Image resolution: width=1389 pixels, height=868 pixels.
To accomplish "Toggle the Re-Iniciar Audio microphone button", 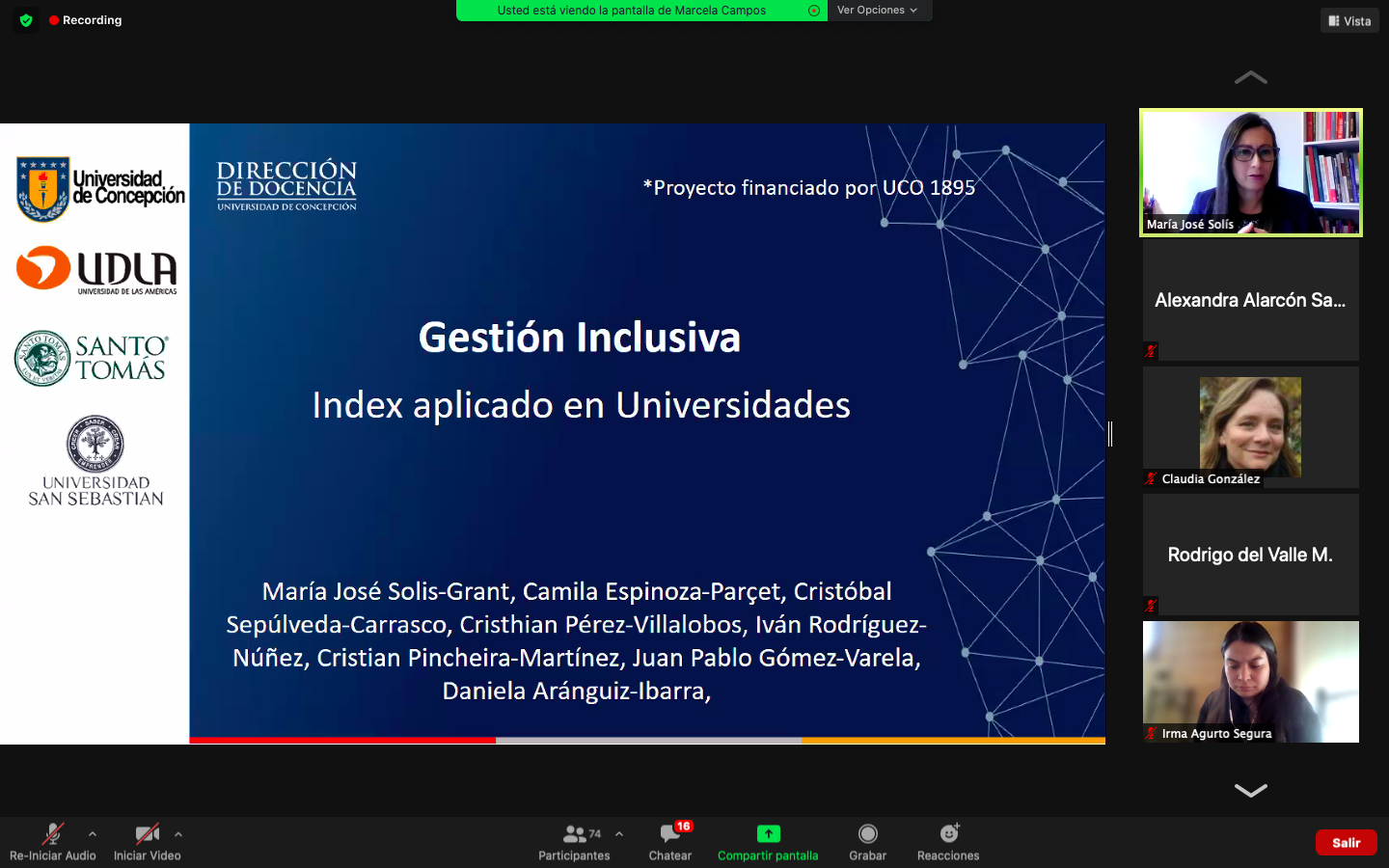I will click(x=53, y=842).
